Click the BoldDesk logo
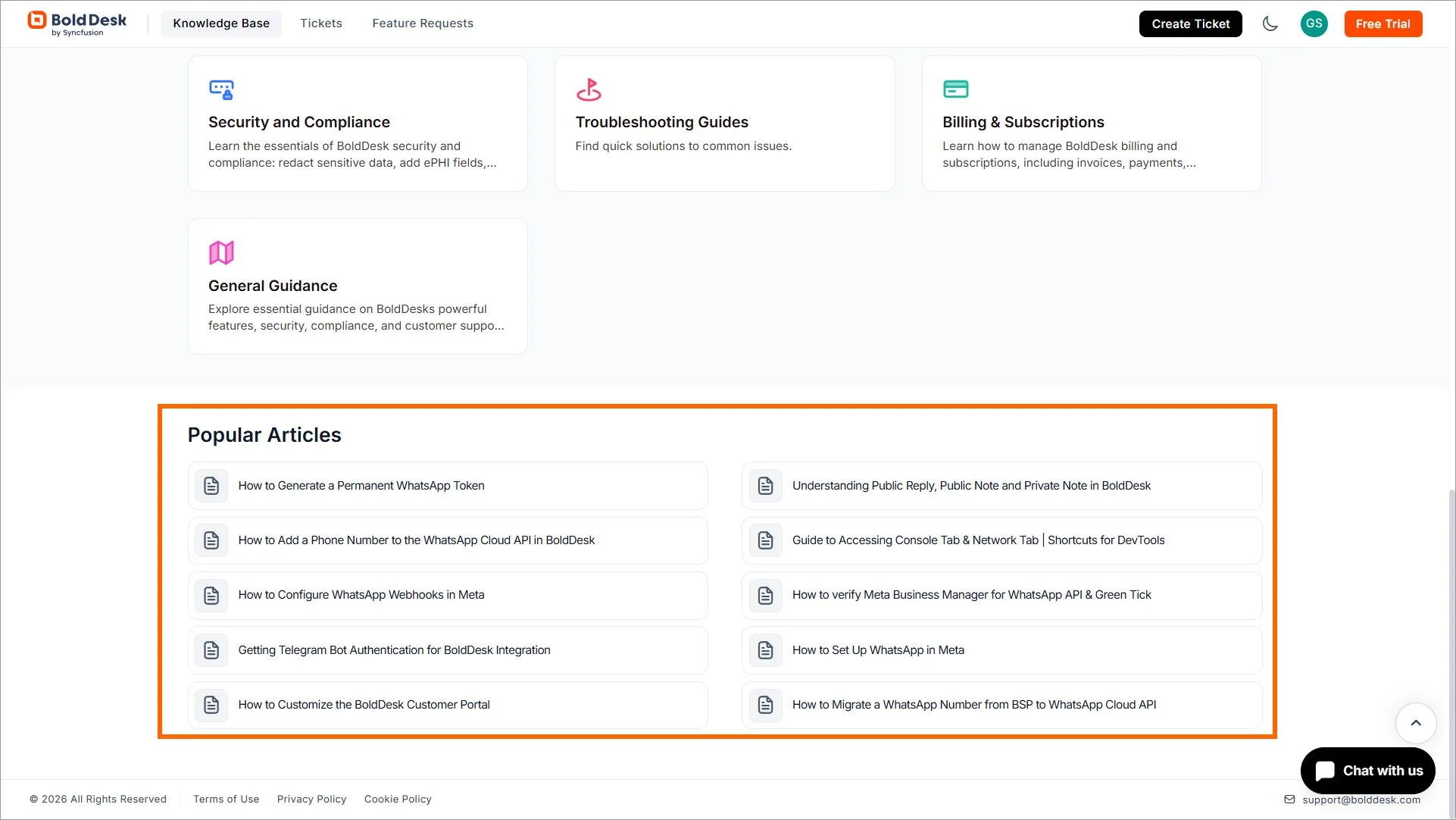 [x=77, y=23]
